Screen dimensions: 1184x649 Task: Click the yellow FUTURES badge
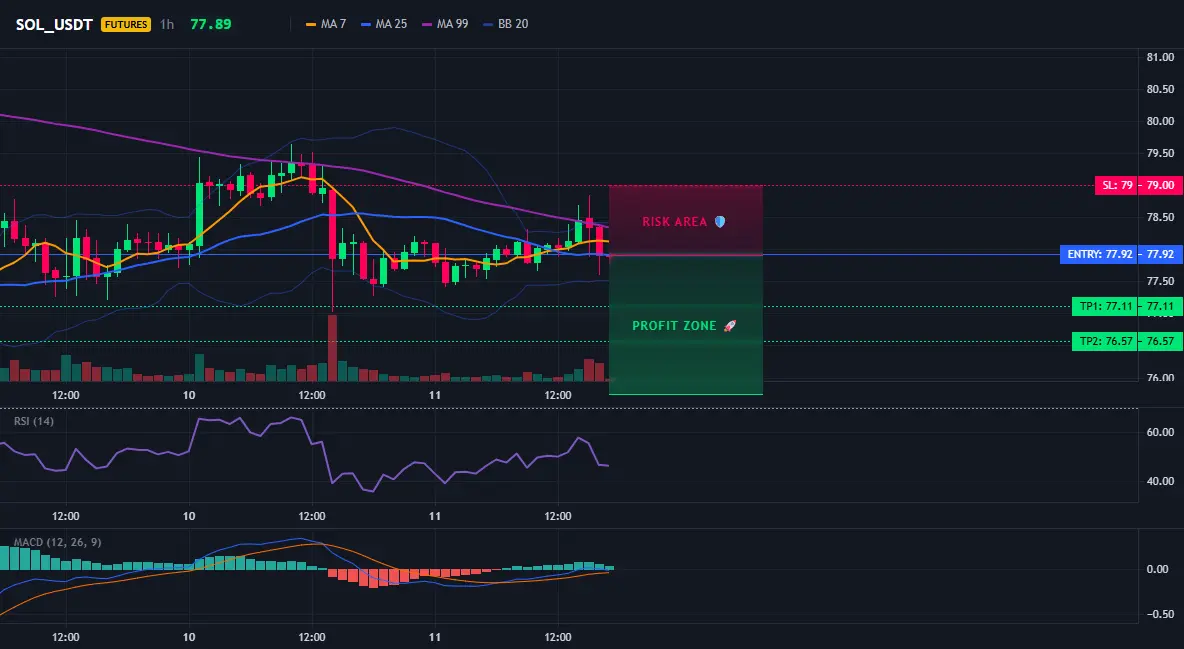coord(126,24)
